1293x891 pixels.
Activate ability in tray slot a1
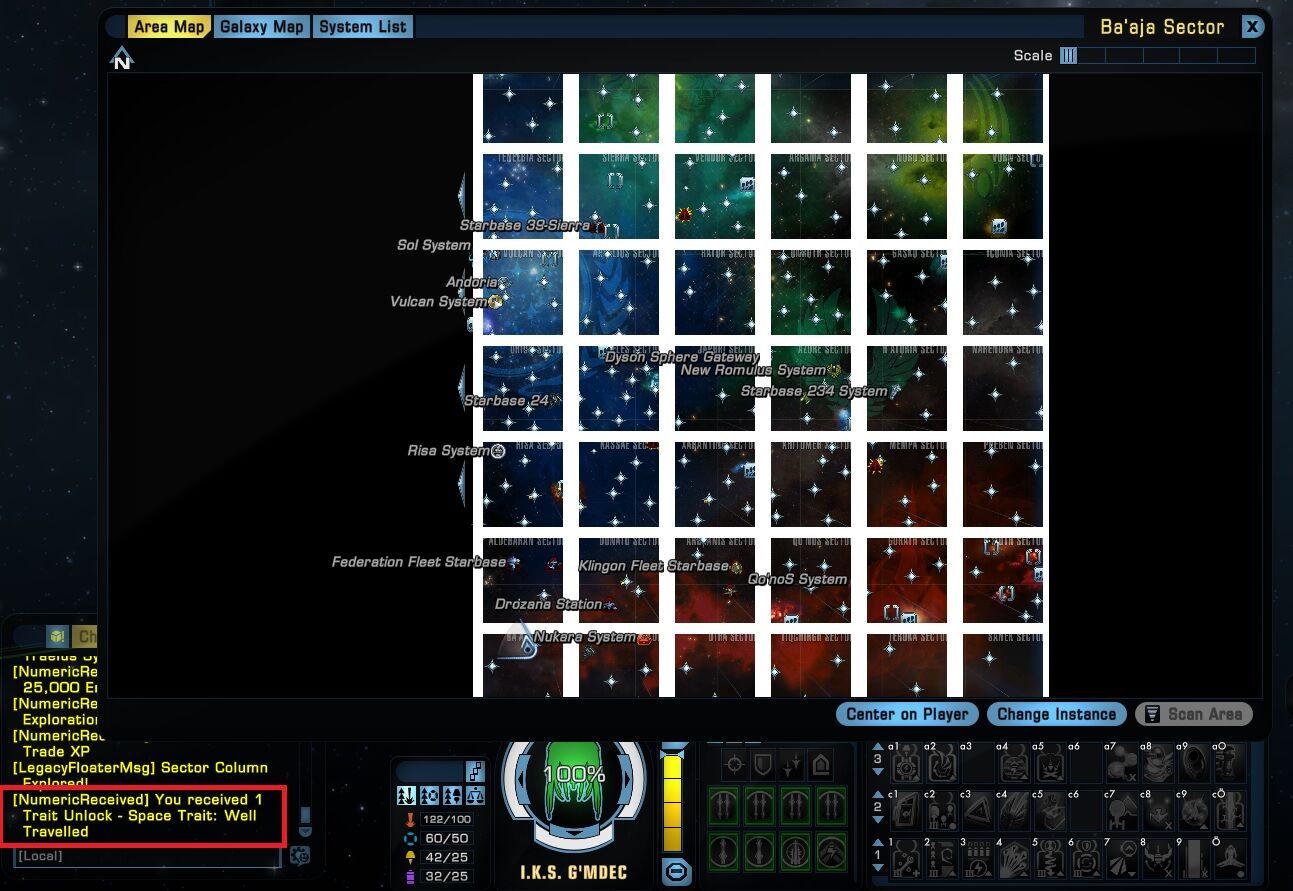(x=906, y=763)
